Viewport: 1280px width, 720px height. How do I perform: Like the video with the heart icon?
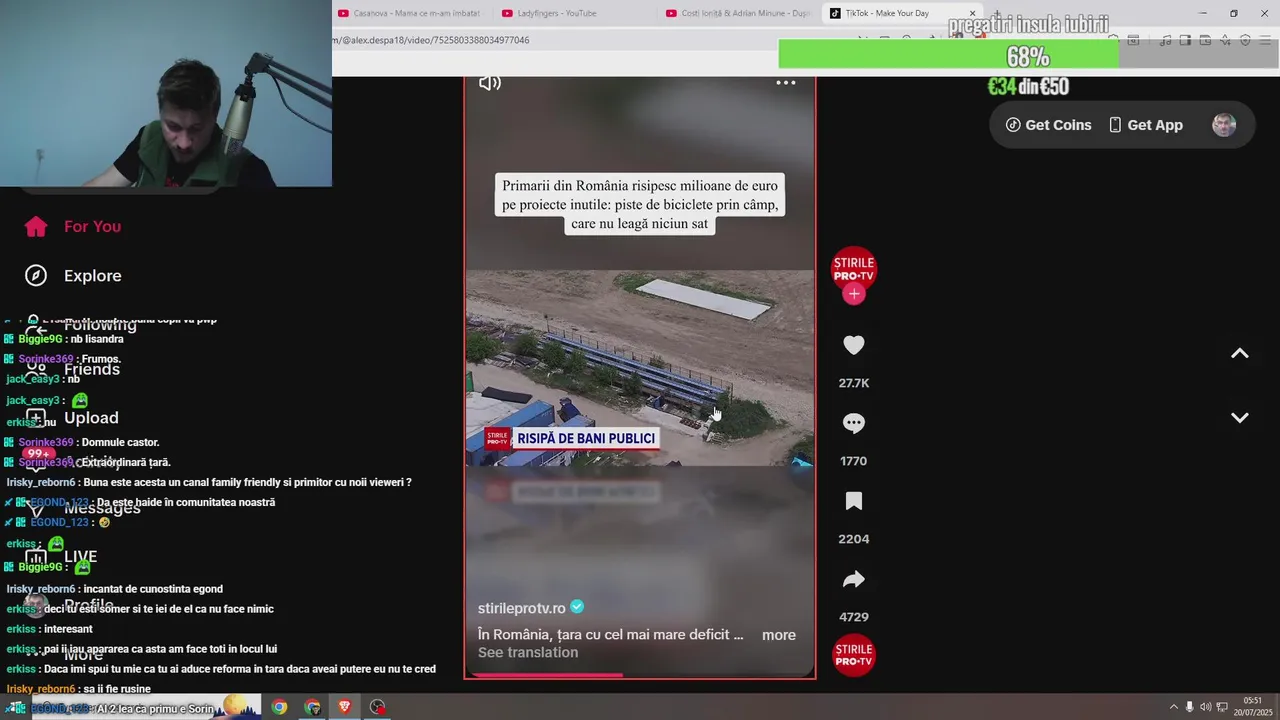854,345
